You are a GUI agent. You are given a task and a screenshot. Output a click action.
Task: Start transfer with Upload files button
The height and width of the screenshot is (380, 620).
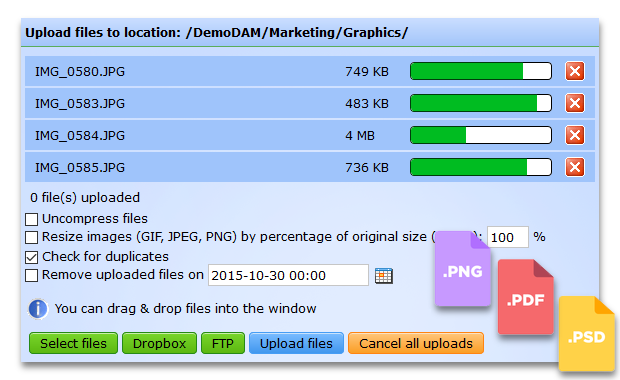(296, 343)
